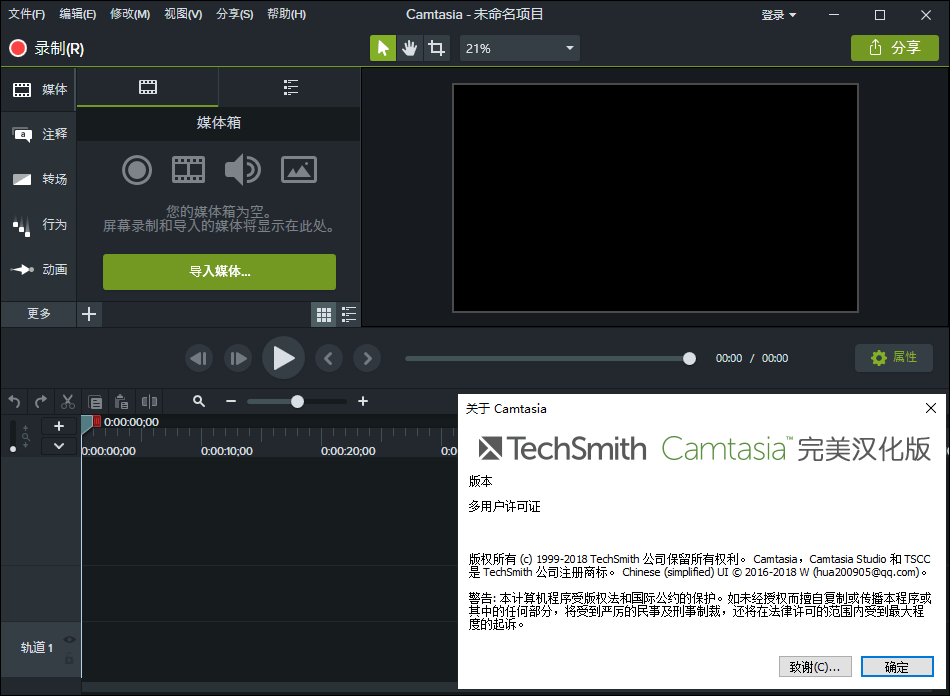Image resolution: width=950 pixels, height=696 pixels.
Task: Add a new track with the plus button
Action: [x=59, y=426]
